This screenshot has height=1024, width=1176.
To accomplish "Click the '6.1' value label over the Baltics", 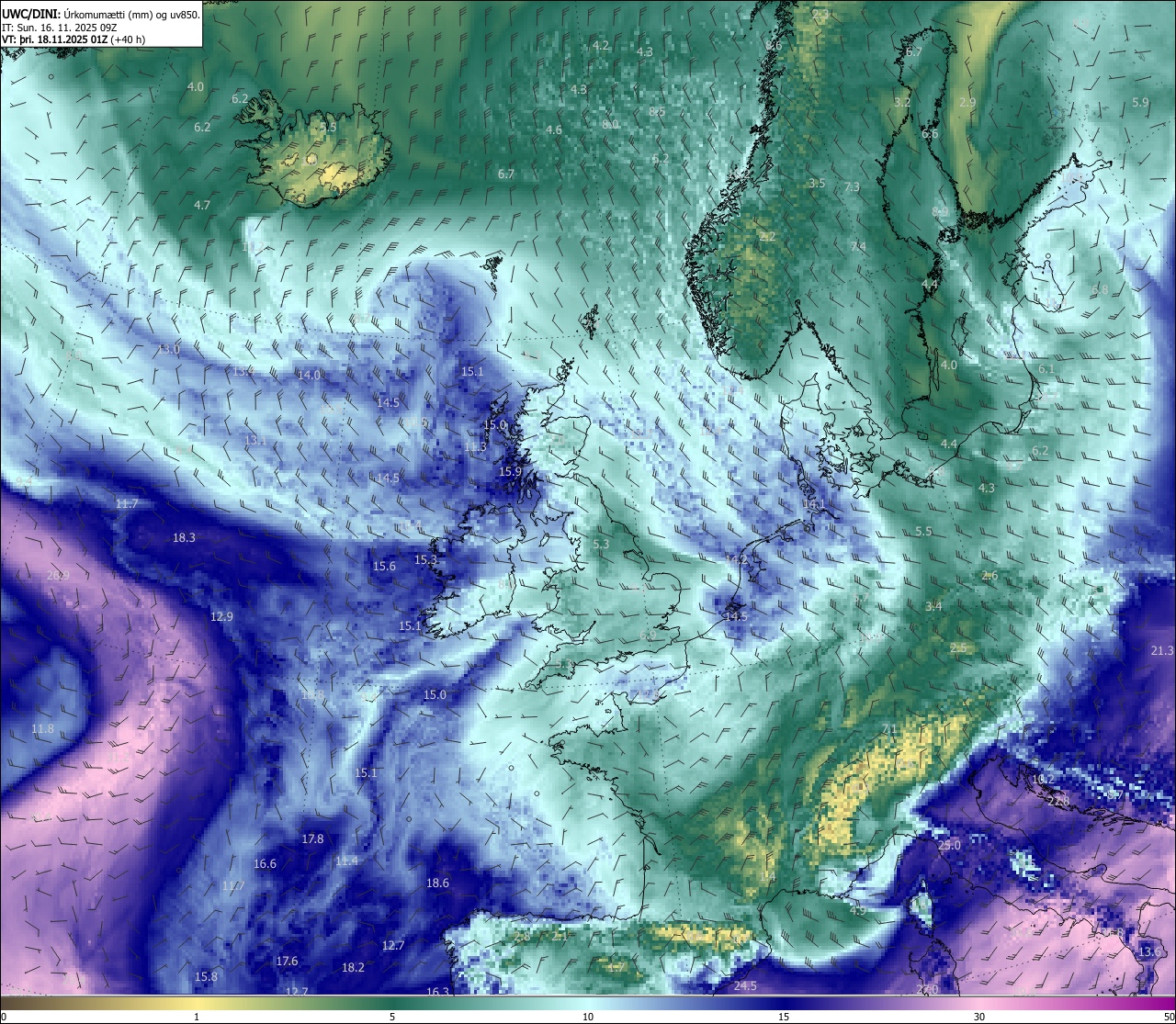I will 1046,369.
